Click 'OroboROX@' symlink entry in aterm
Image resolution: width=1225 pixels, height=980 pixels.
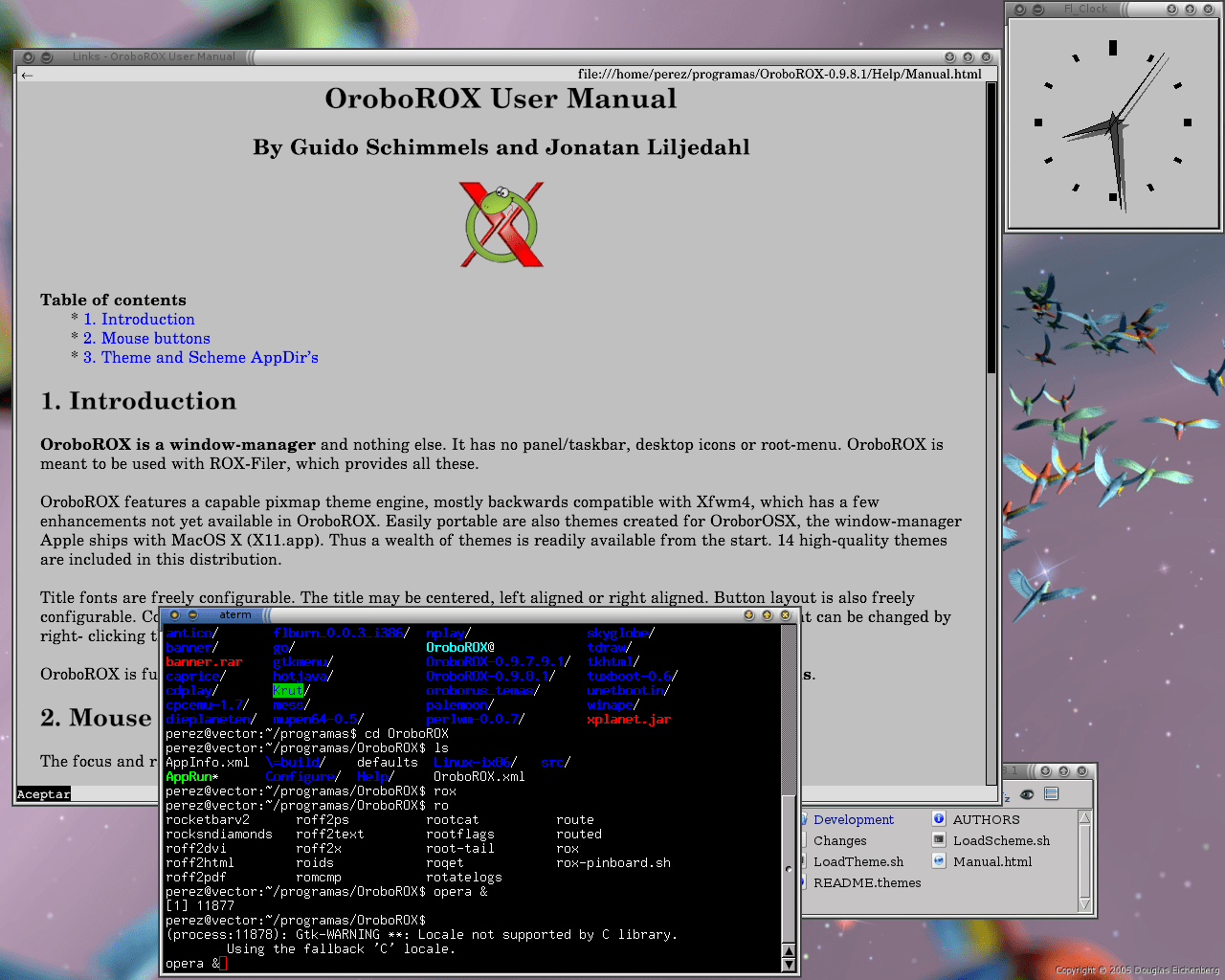tap(460, 648)
